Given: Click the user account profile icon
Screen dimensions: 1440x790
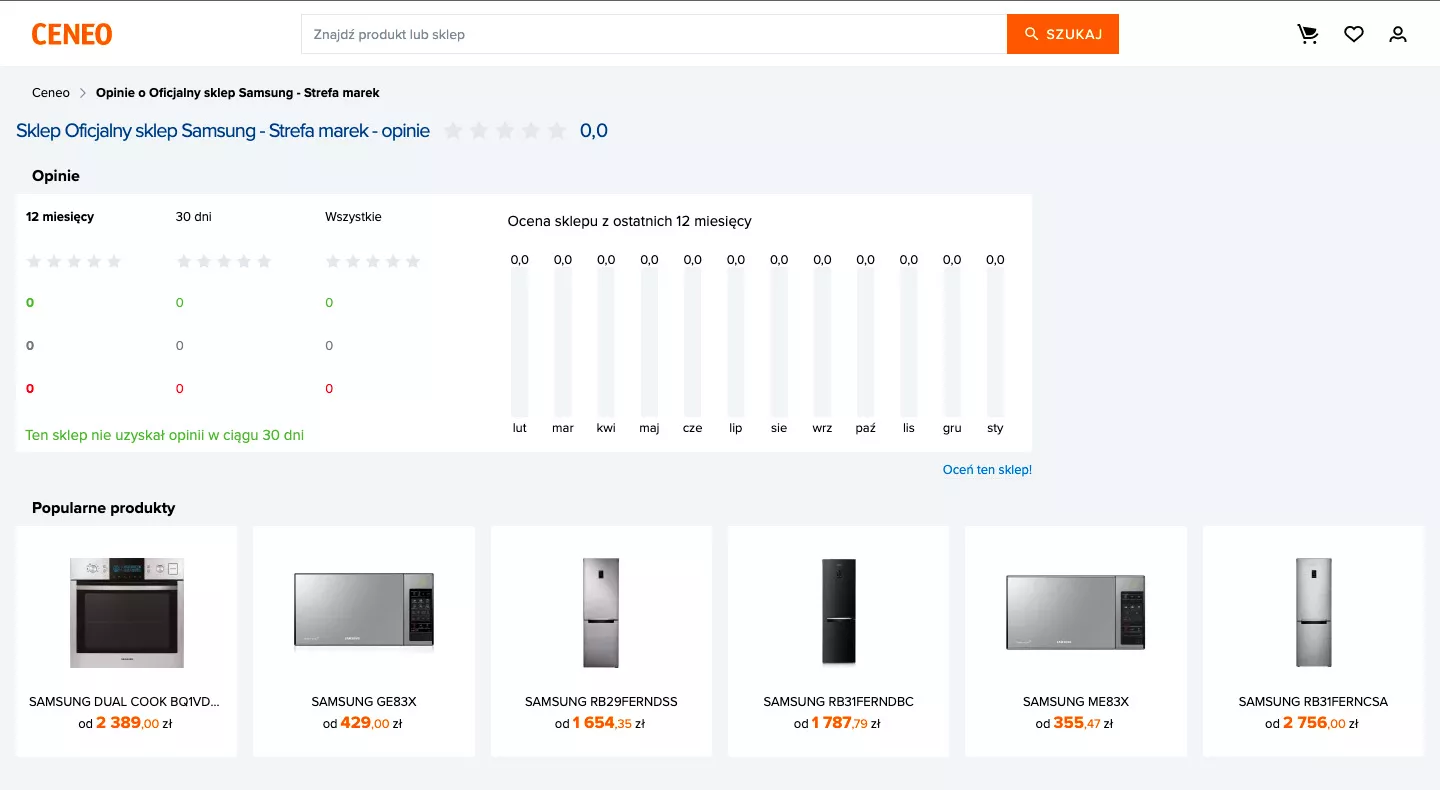Looking at the screenshot, I should tap(1398, 35).
